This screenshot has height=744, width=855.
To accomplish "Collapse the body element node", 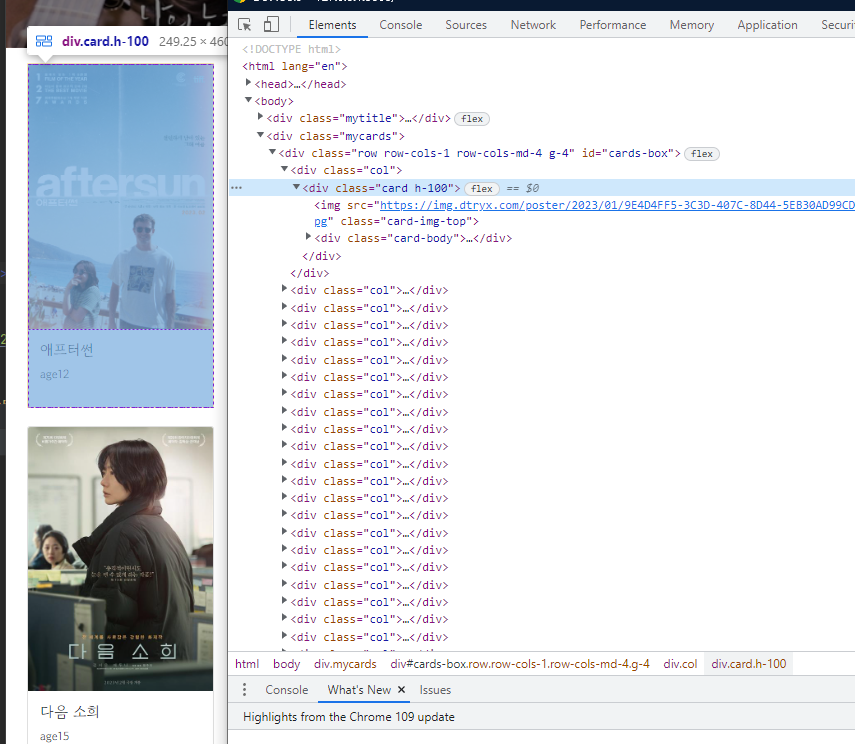I will click(249, 100).
